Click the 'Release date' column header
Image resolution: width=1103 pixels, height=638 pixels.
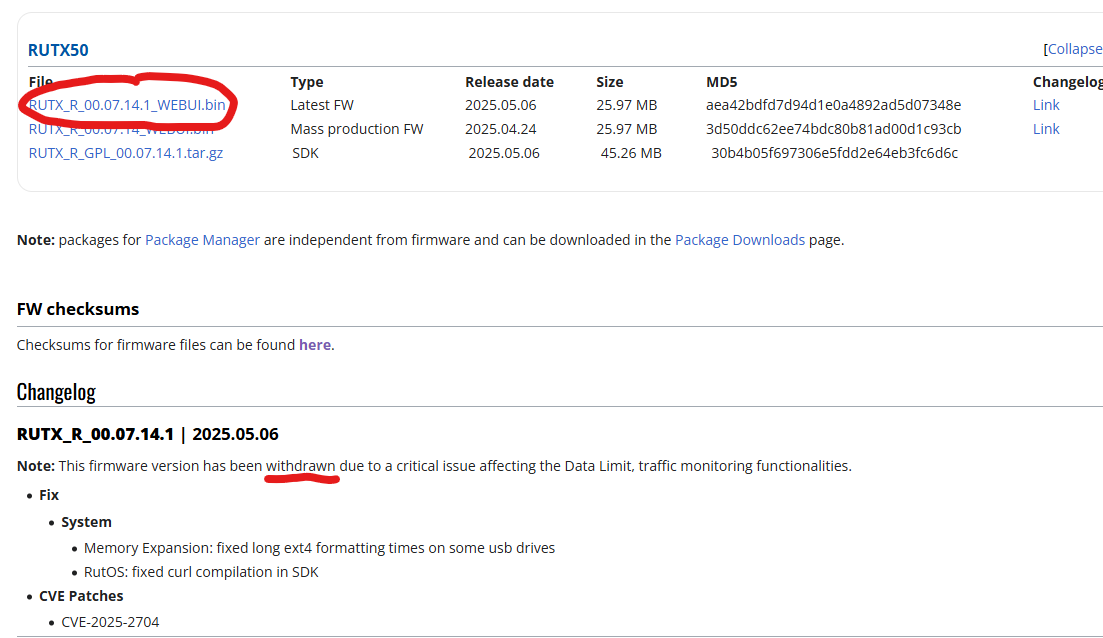tap(509, 82)
